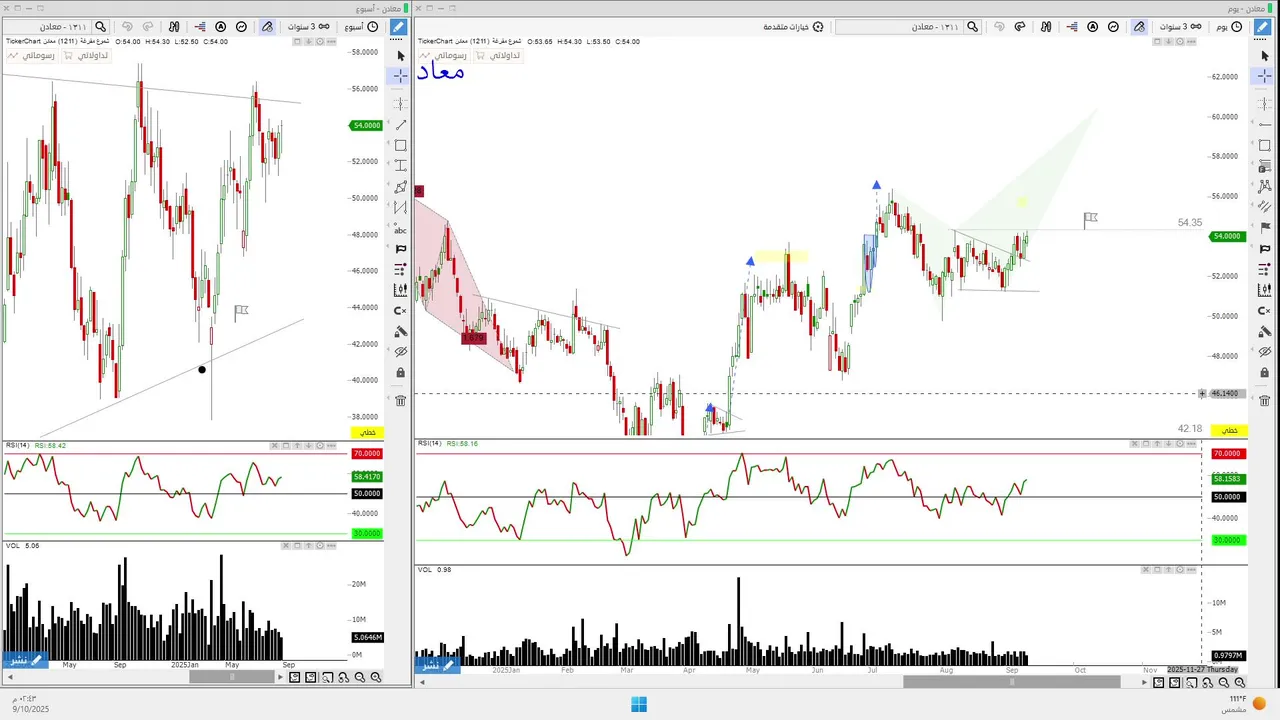Select the crosshair tool in daily chart toolbar
The image size is (1280, 720).
tap(1265, 76)
